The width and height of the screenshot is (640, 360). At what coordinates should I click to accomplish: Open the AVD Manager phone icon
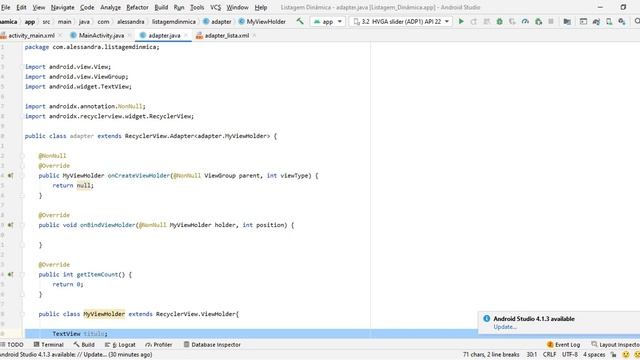(x=609, y=21)
